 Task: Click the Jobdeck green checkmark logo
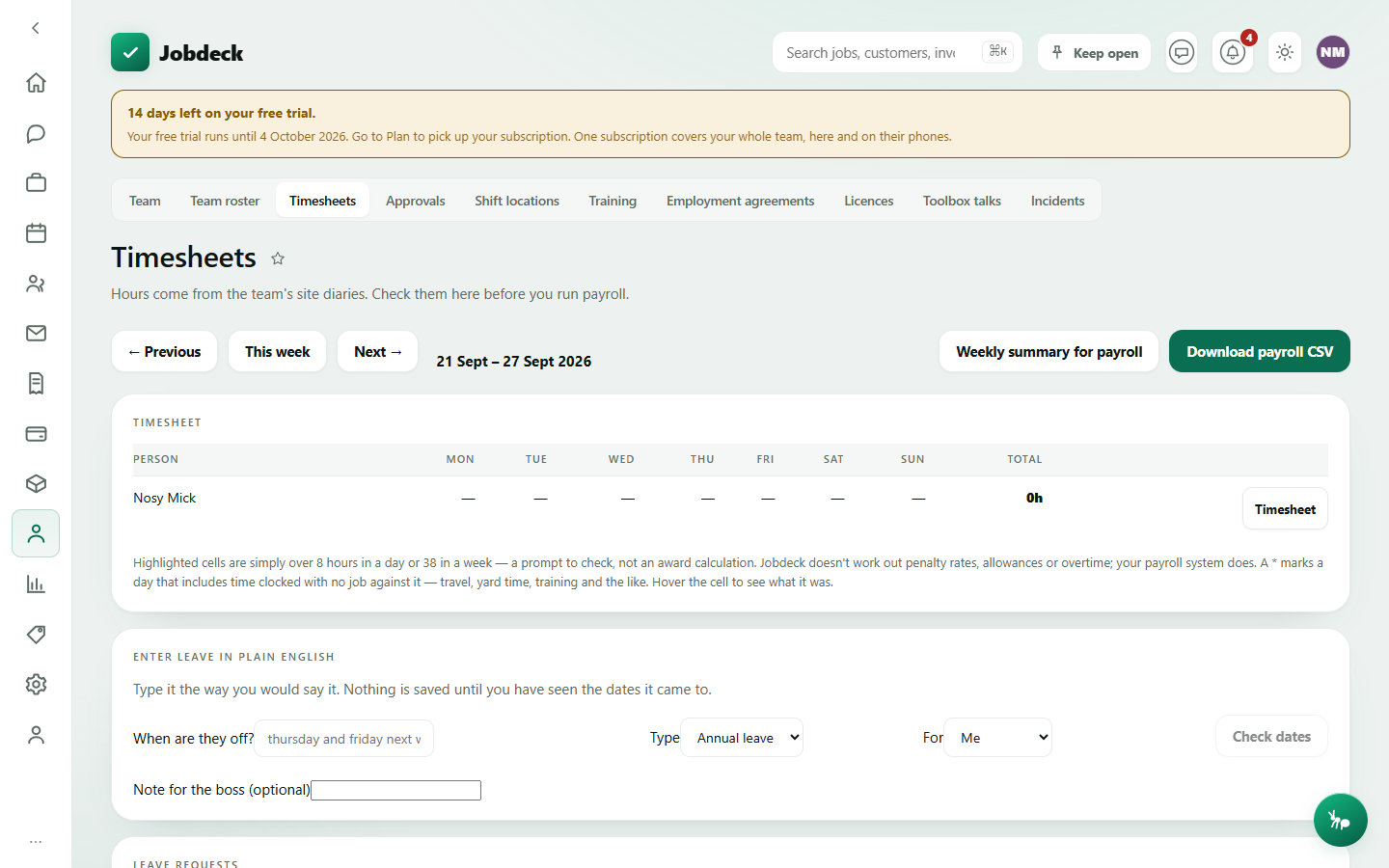point(130,52)
